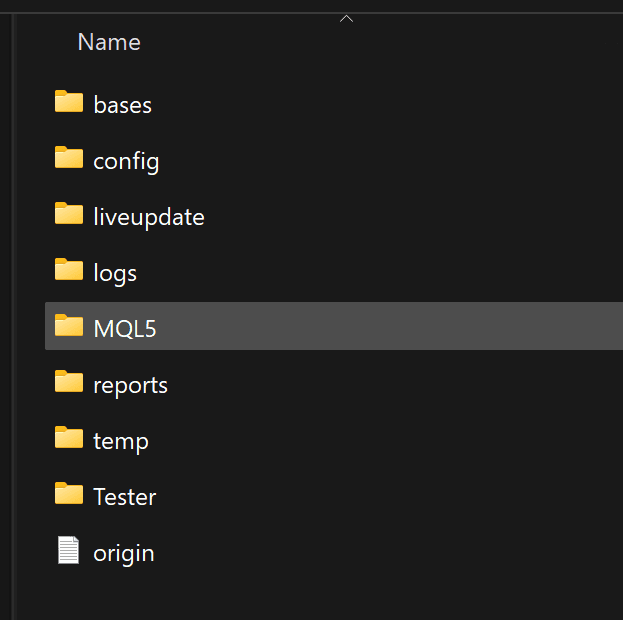Select the 'bases' folder name
Screen dimensions: 623x620
122,105
